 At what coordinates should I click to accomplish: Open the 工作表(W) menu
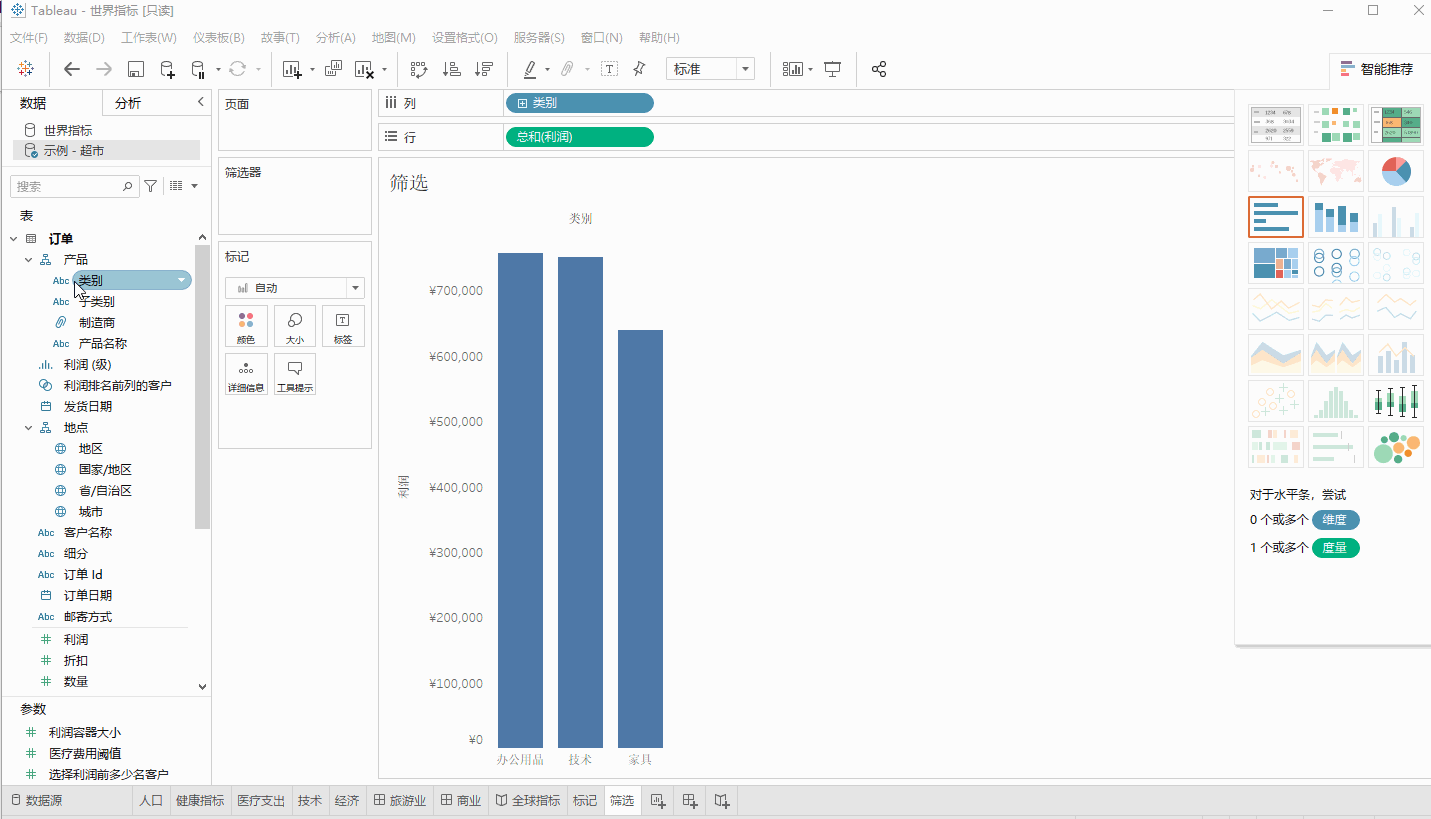(148, 38)
